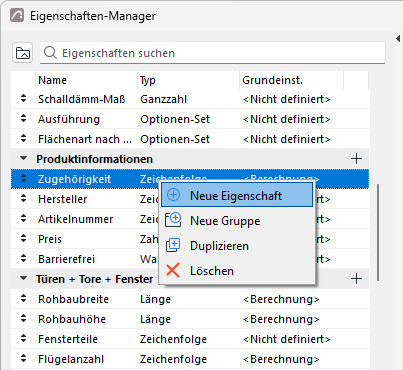
Task: Sort by the Grundeinst. column header
Action: tap(291, 80)
